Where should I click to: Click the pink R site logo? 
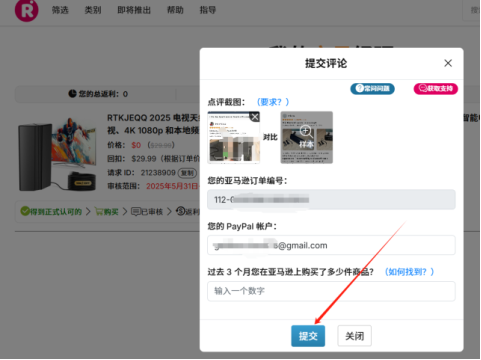click(26, 10)
